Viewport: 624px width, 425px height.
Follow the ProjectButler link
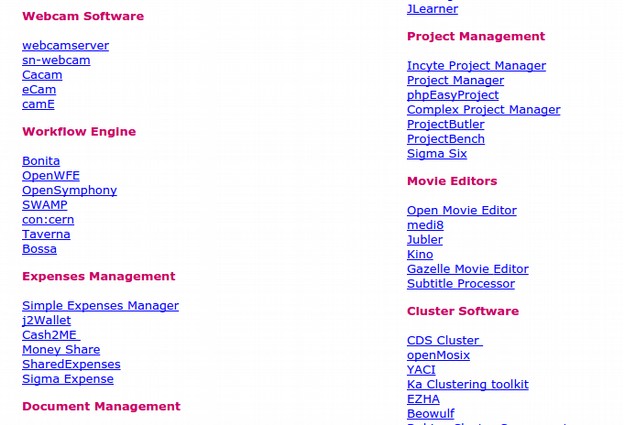[446, 125]
